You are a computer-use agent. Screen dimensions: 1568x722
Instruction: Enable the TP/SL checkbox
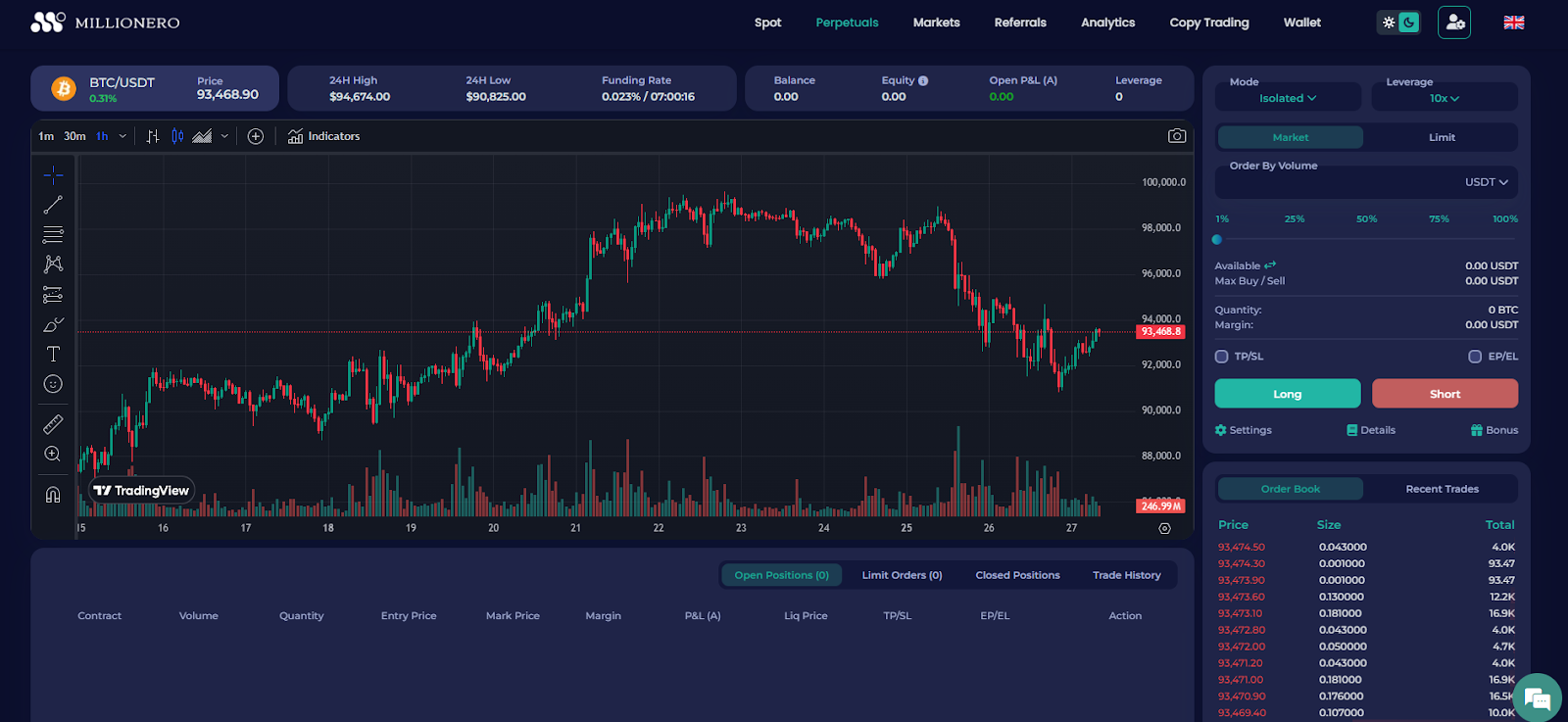1221,357
